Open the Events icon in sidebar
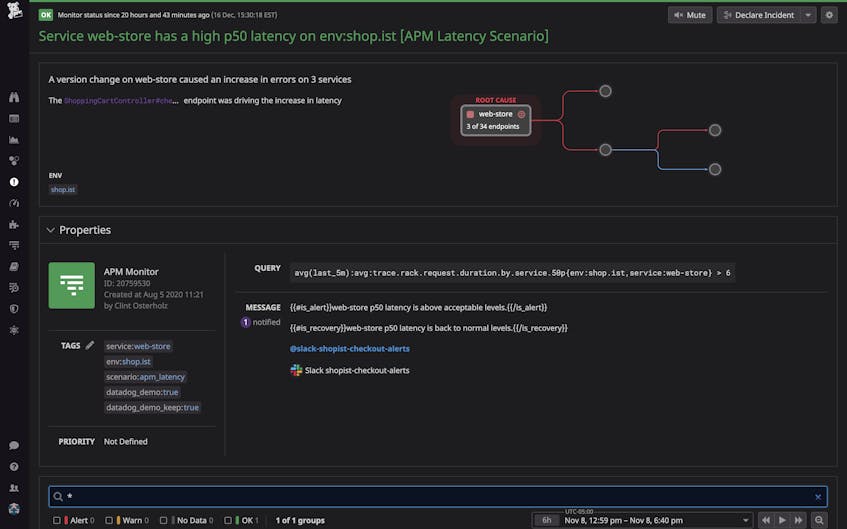Image resolution: width=847 pixels, height=529 pixels. pos(14,118)
